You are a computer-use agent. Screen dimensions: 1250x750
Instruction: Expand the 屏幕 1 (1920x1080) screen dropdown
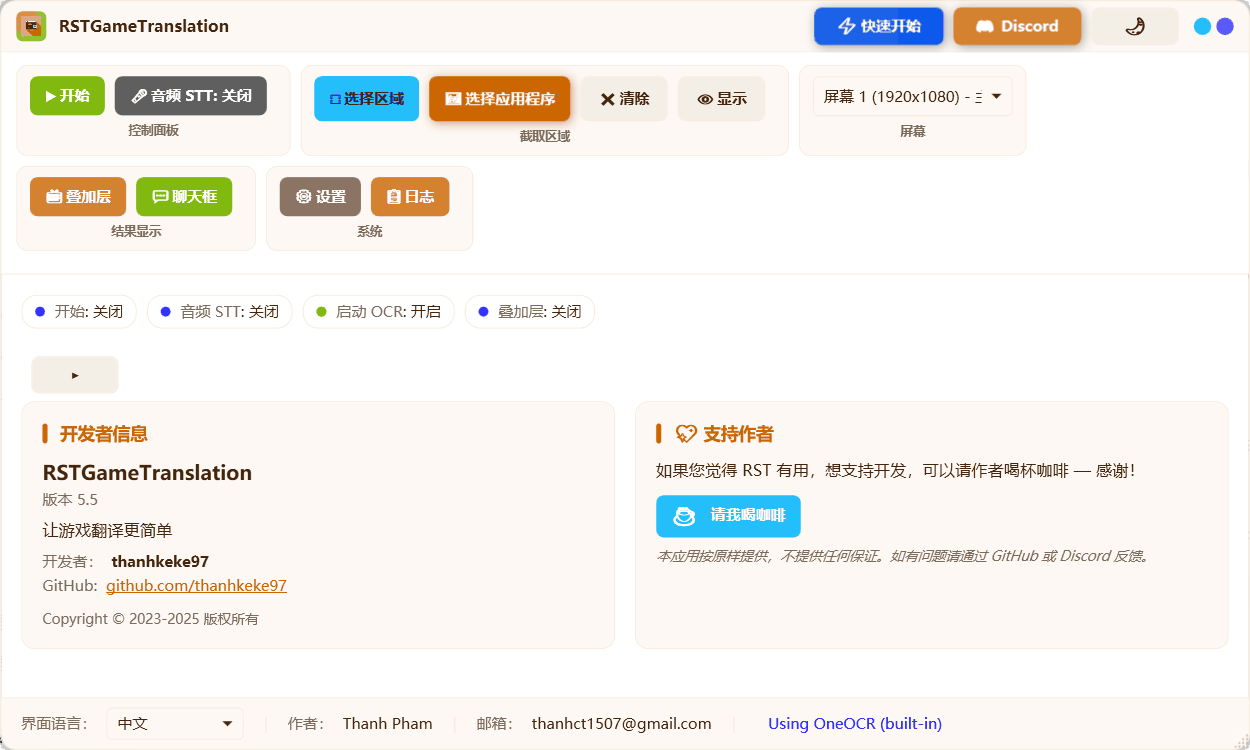(x=913, y=97)
